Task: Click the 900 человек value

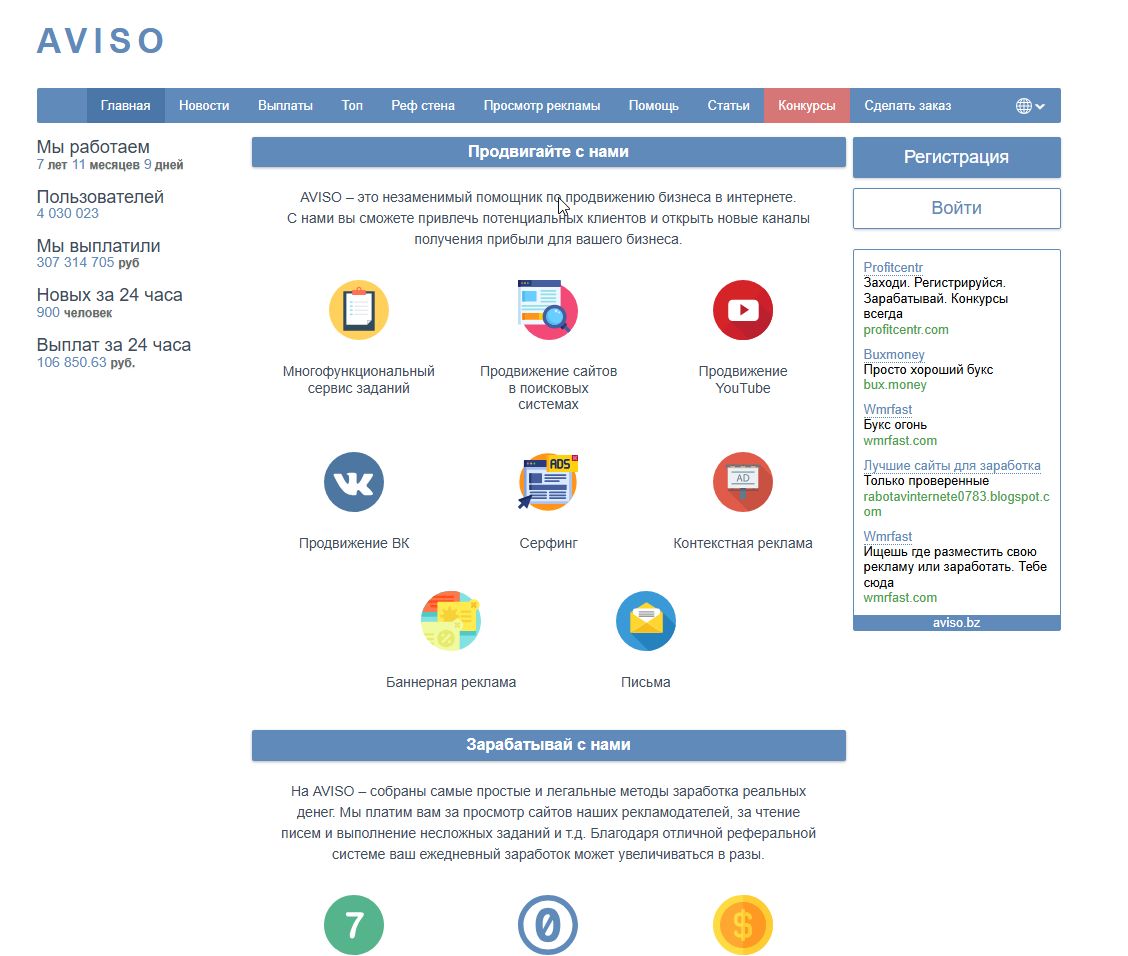Action: [74, 313]
